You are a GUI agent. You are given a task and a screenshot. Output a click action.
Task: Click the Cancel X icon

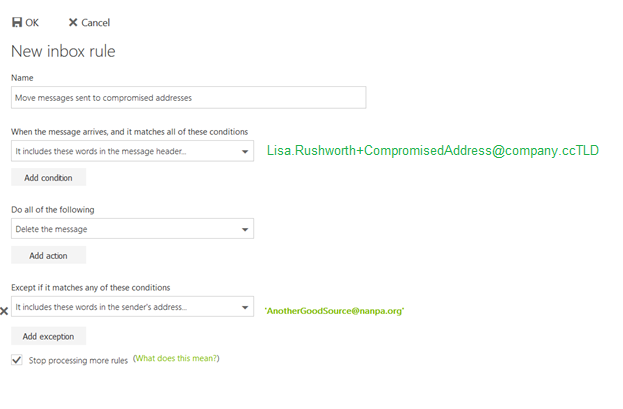click(x=73, y=22)
